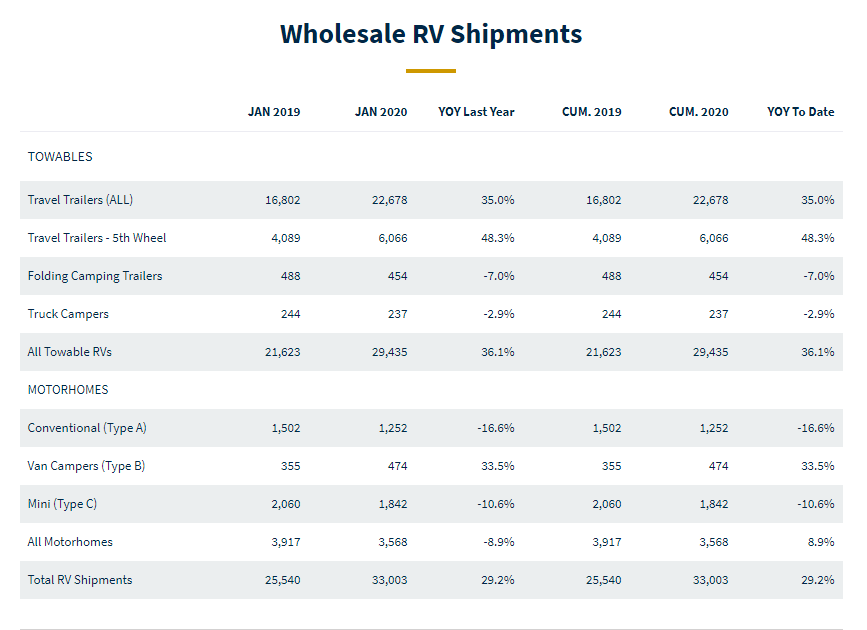
Task: Select the Travel Trailers (ALL) row label
Action: (80, 200)
